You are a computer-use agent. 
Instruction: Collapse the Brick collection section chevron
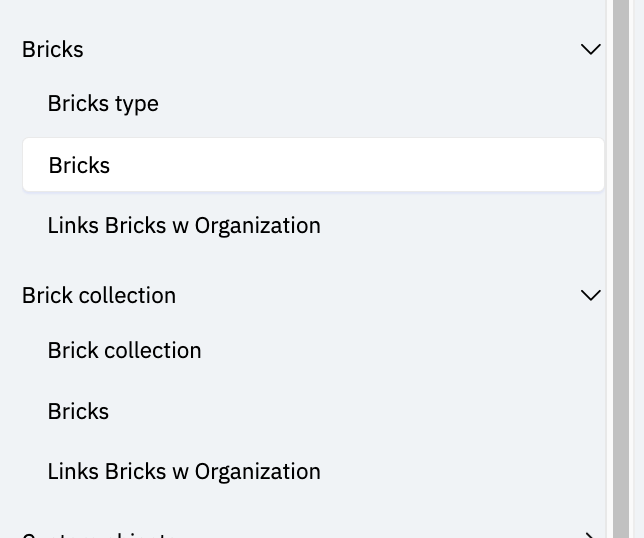coord(591,295)
